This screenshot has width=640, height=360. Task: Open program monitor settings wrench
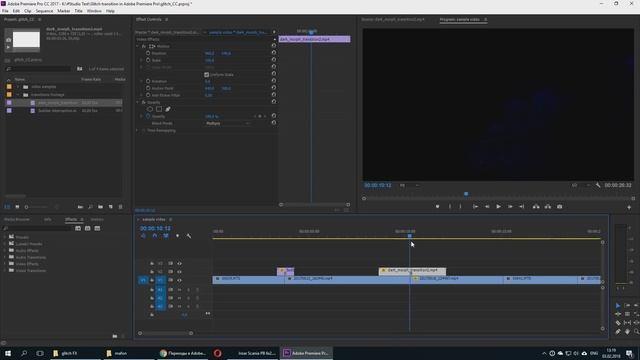[x=598, y=185]
